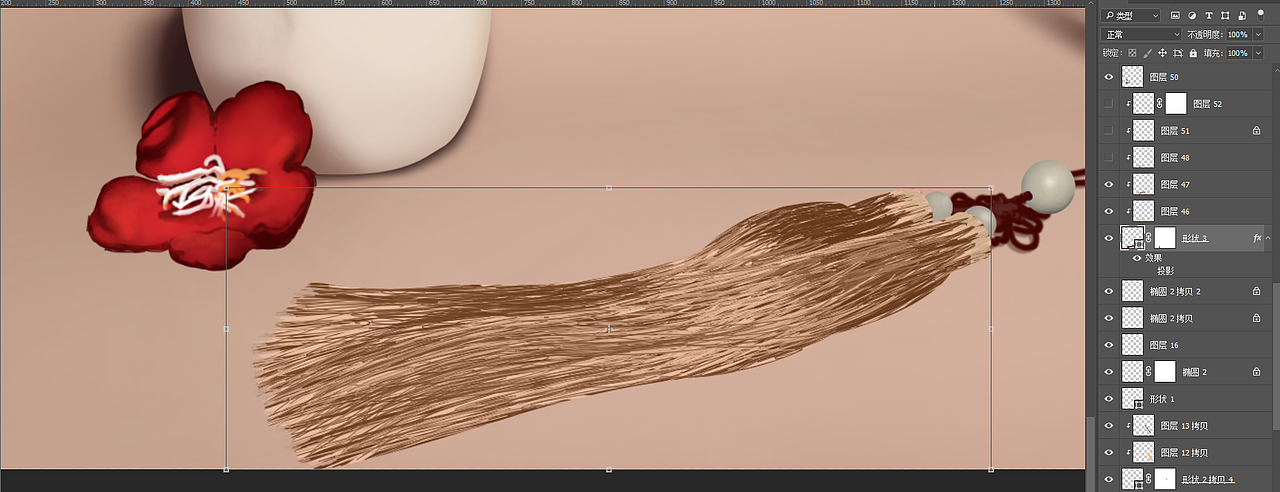Click the smart object filter icon
Image resolution: width=1280 pixels, height=492 pixels.
click(1241, 16)
